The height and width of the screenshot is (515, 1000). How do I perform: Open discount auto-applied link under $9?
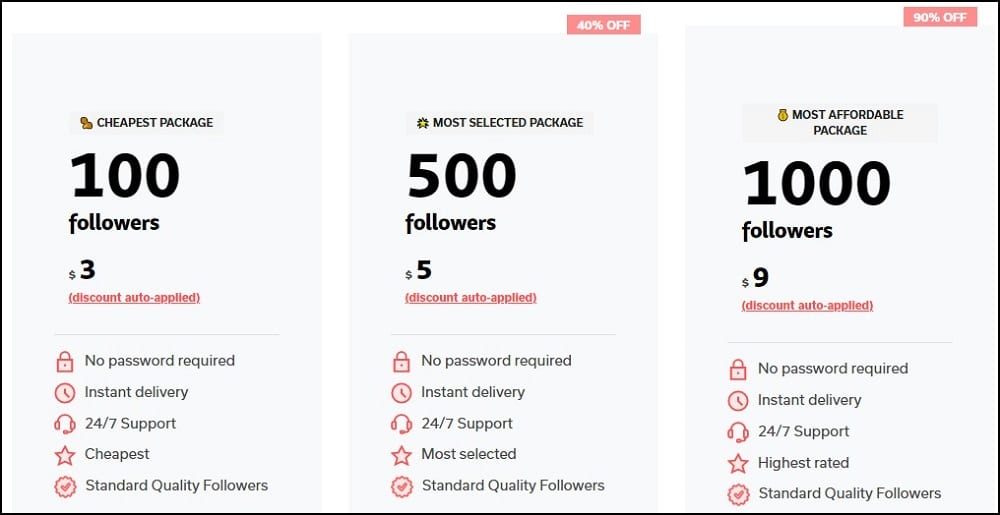[x=807, y=305]
